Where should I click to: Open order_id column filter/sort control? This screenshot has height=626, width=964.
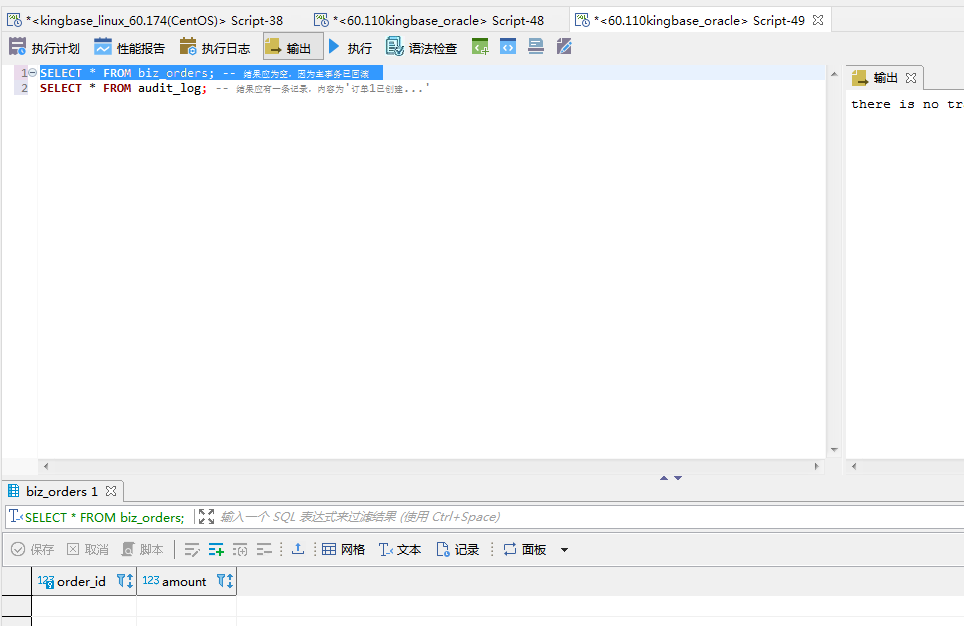point(124,581)
